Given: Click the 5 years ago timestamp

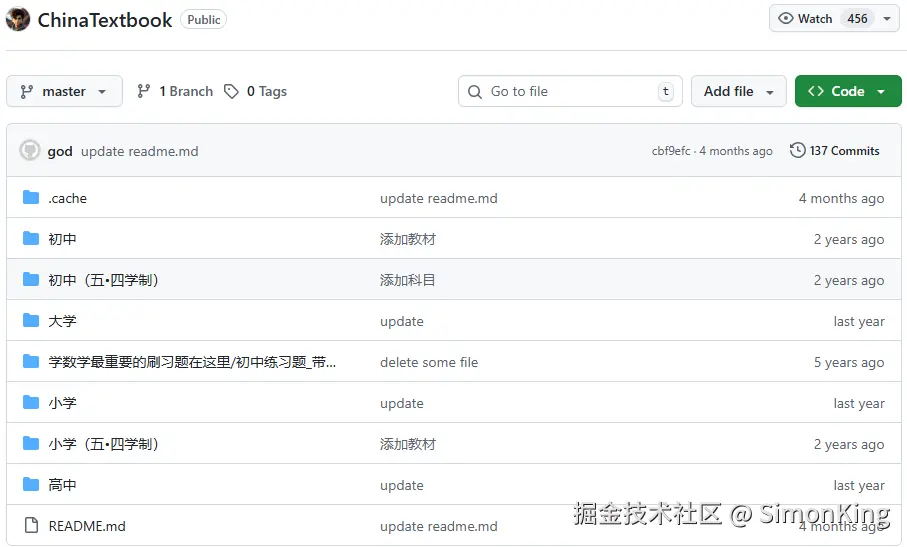Looking at the screenshot, I should tap(849, 363).
